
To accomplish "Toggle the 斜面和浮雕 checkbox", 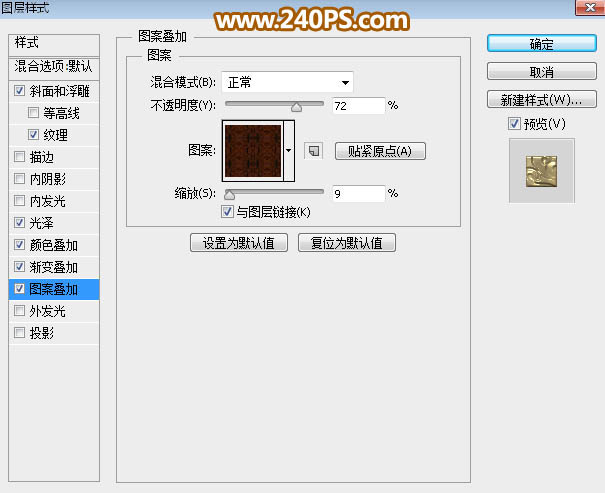I will [x=19, y=91].
